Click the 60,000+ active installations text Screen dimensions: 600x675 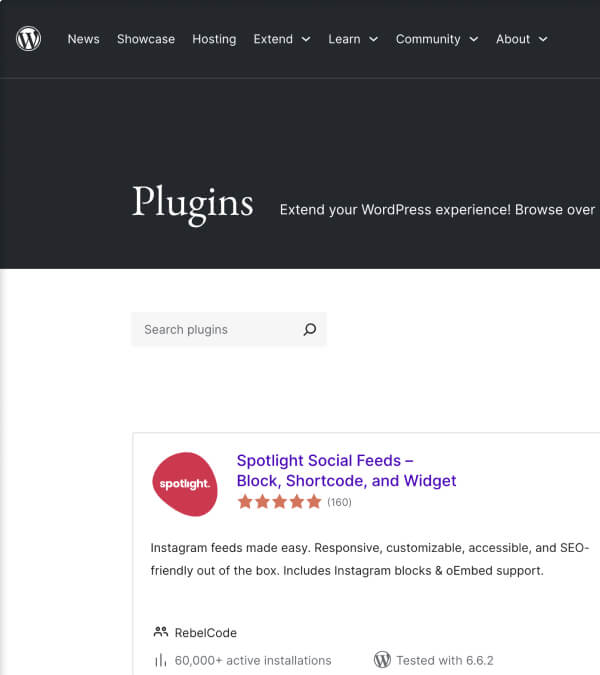coord(253,660)
